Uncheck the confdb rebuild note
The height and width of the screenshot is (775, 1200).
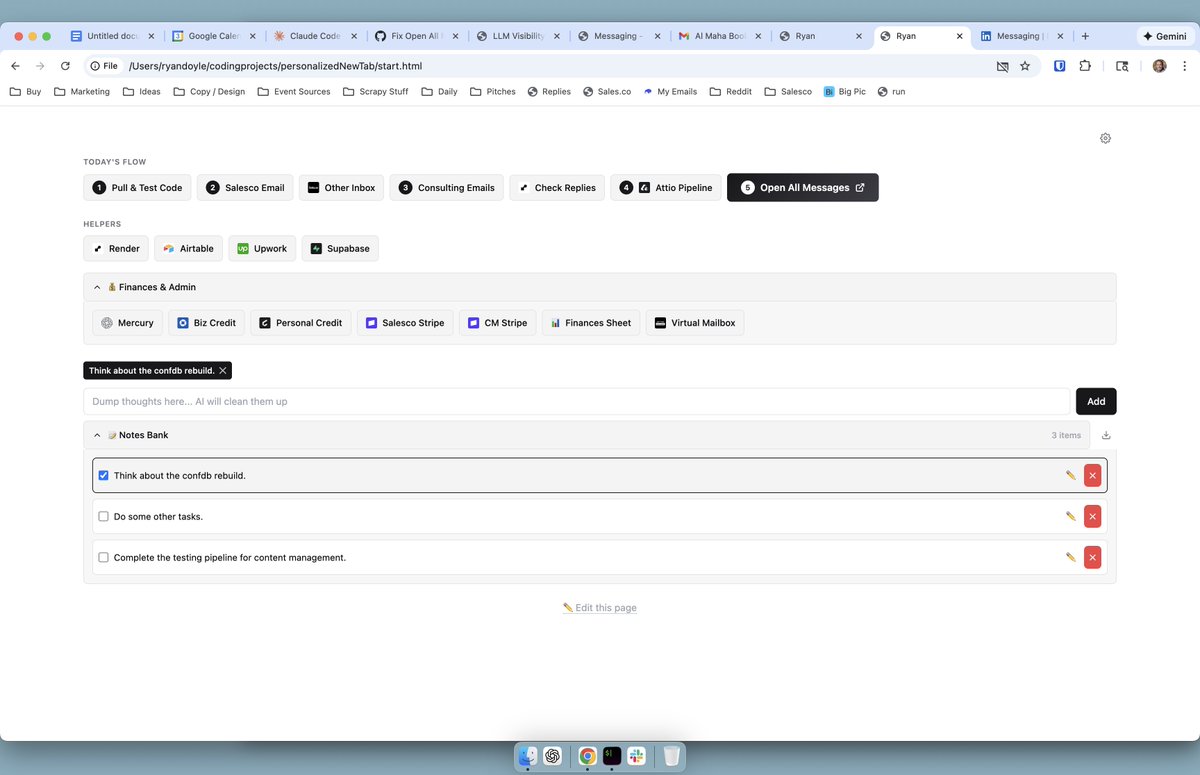(x=103, y=475)
